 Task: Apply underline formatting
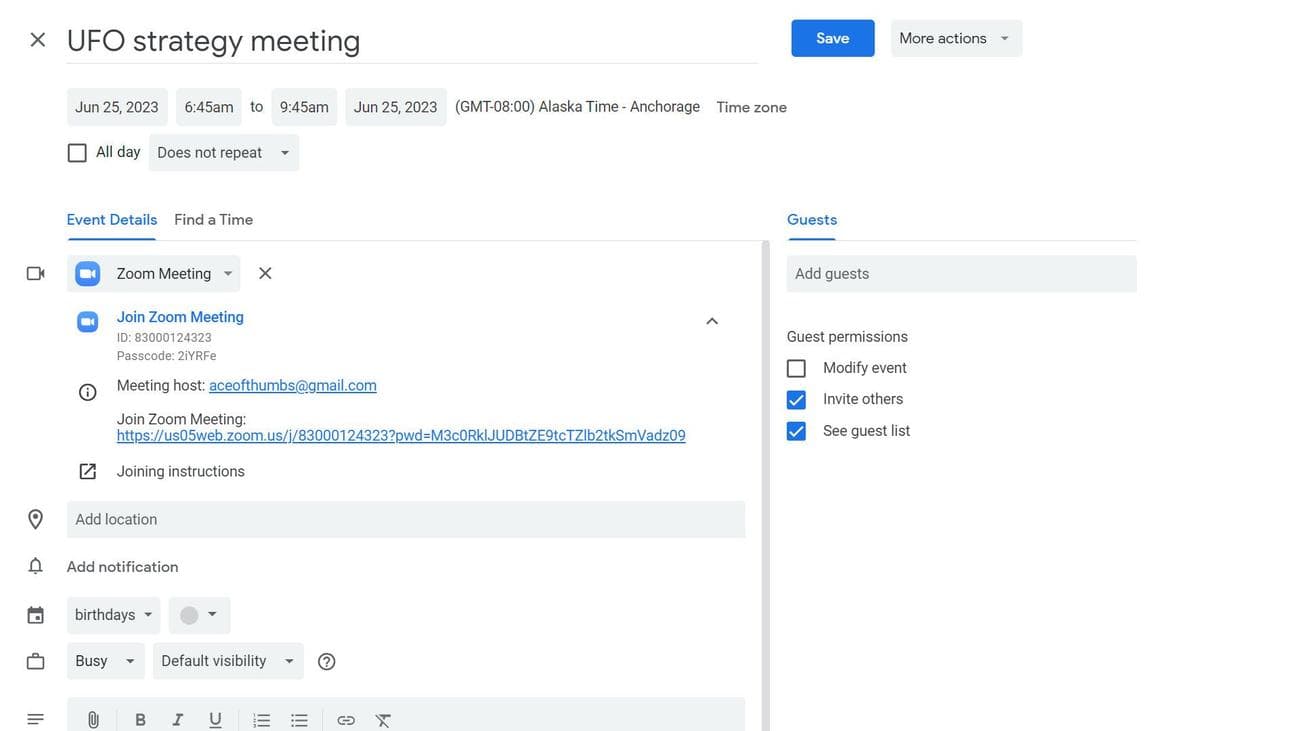coord(215,720)
